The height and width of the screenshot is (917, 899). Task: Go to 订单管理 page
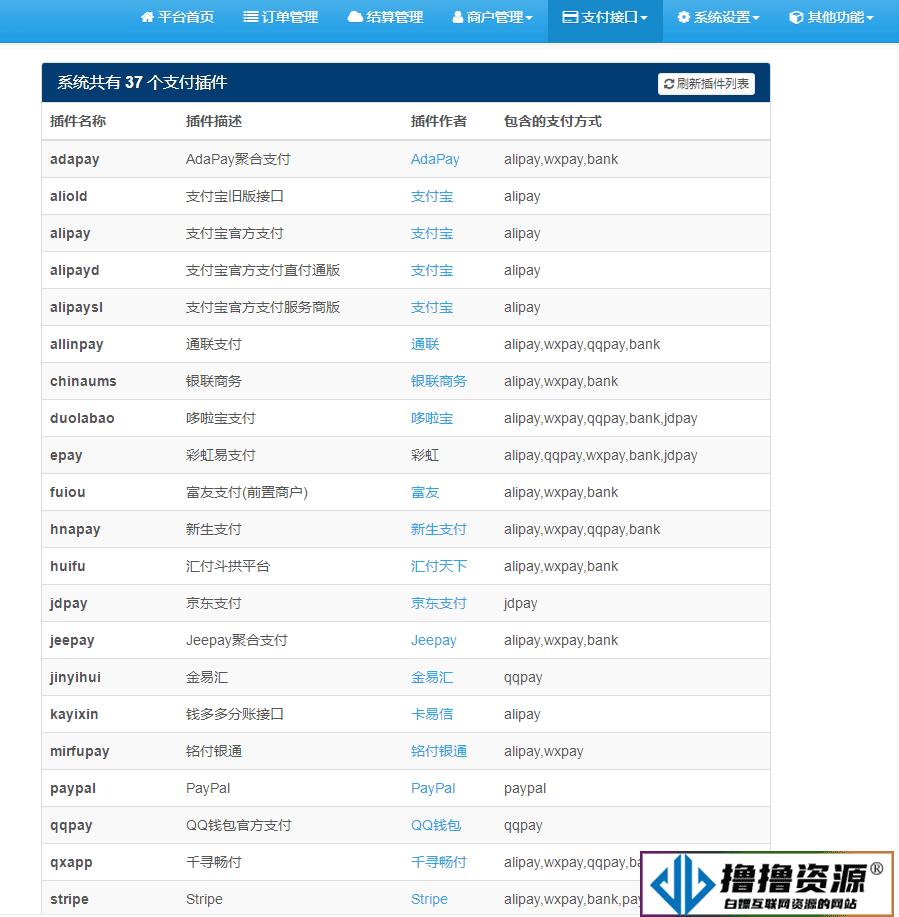[x=281, y=17]
